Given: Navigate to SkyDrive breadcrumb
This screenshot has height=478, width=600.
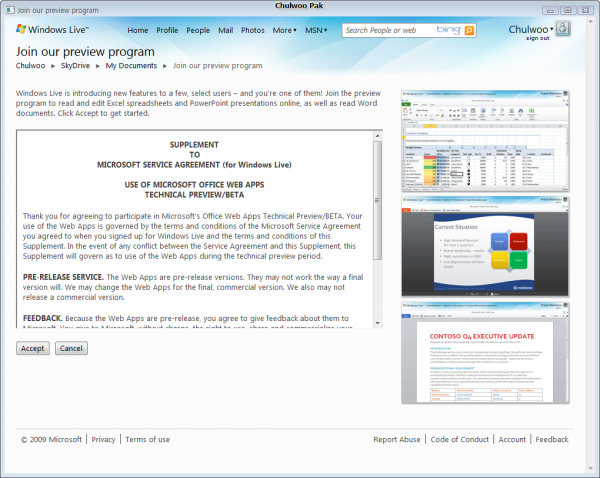Looking at the screenshot, I should (x=75, y=65).
